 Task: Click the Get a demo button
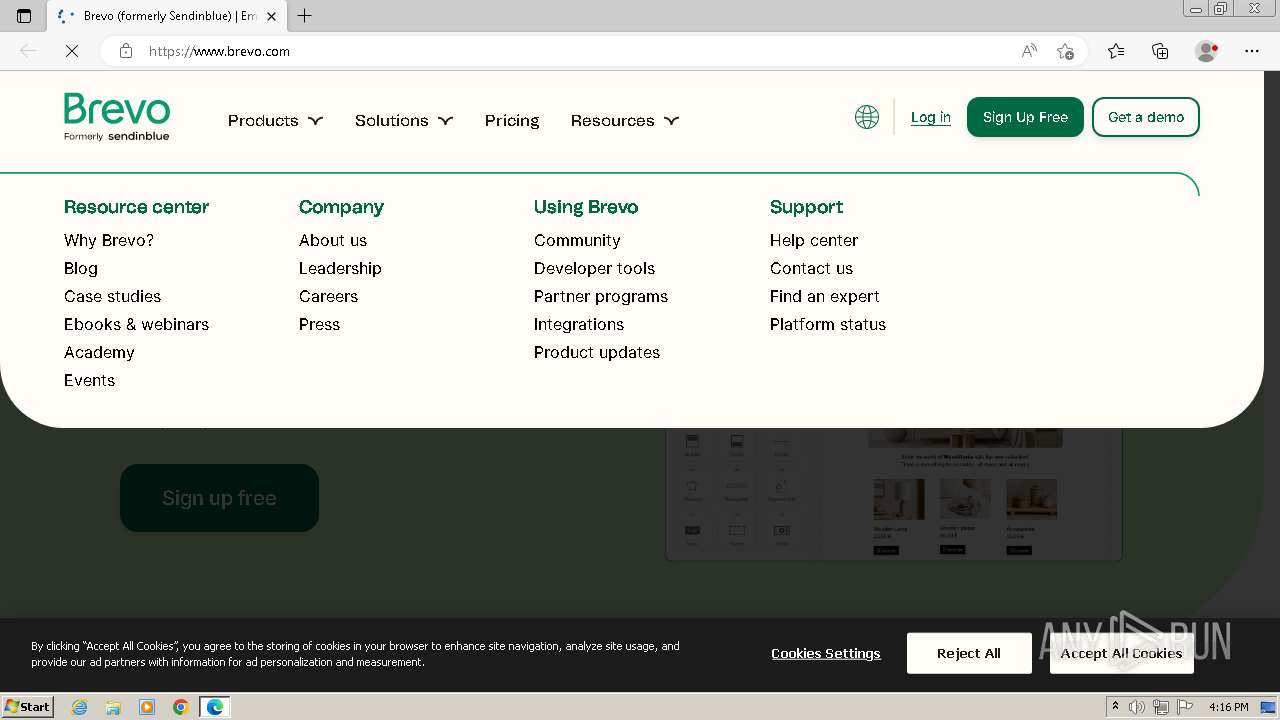point(1146,117)
